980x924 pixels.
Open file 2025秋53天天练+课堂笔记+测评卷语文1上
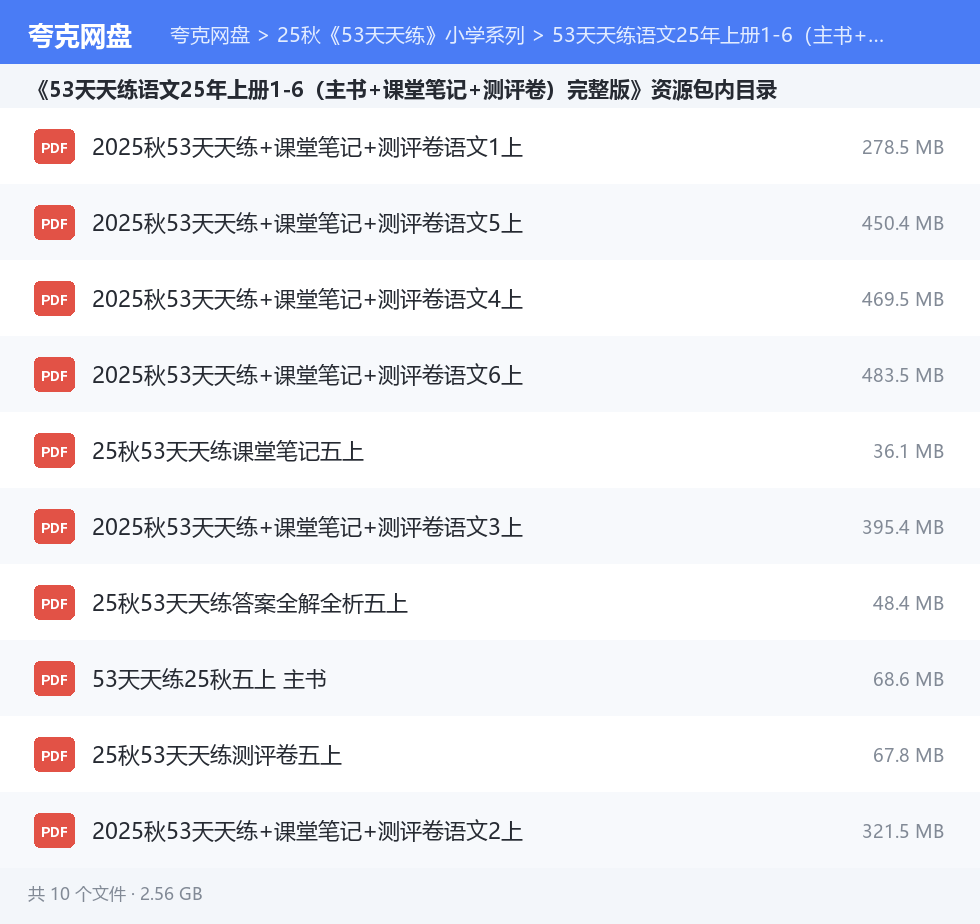[x=308, y=147]
